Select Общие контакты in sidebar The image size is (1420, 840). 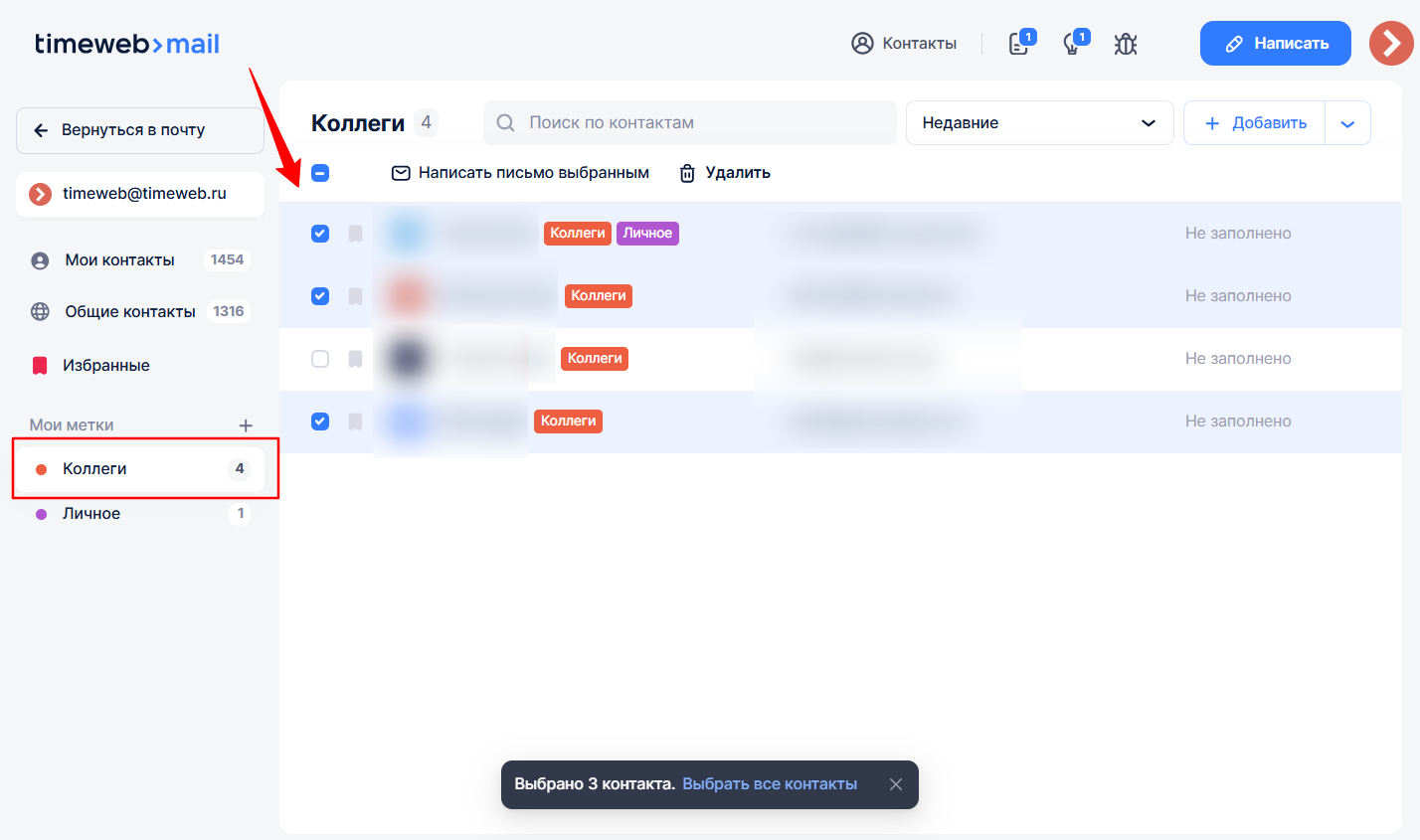pos(129,312)
